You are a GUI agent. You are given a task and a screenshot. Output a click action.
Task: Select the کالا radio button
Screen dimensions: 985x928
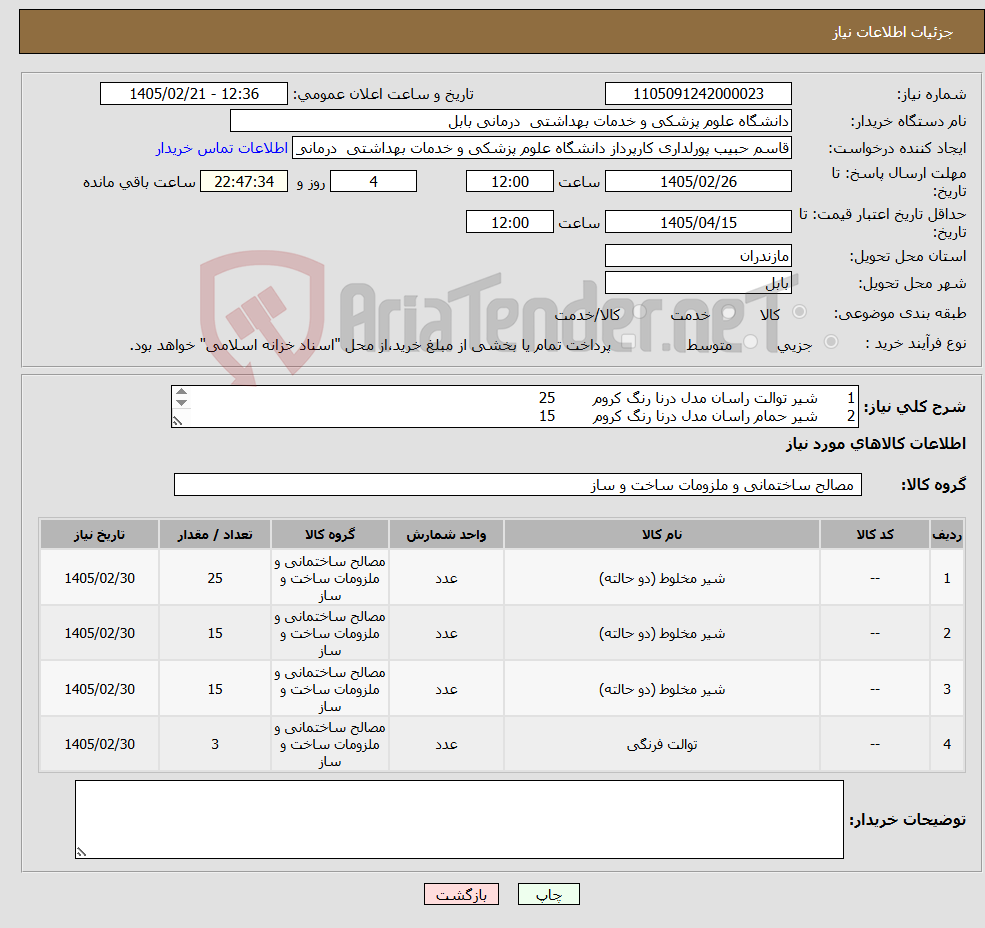pyautogui.click(x=800, y=312)
